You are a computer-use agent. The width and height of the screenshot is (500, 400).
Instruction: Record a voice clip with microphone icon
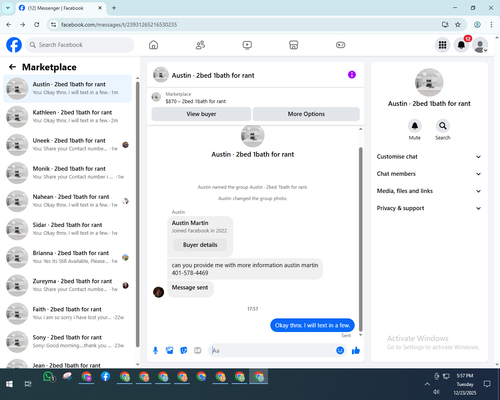(155, 350)
